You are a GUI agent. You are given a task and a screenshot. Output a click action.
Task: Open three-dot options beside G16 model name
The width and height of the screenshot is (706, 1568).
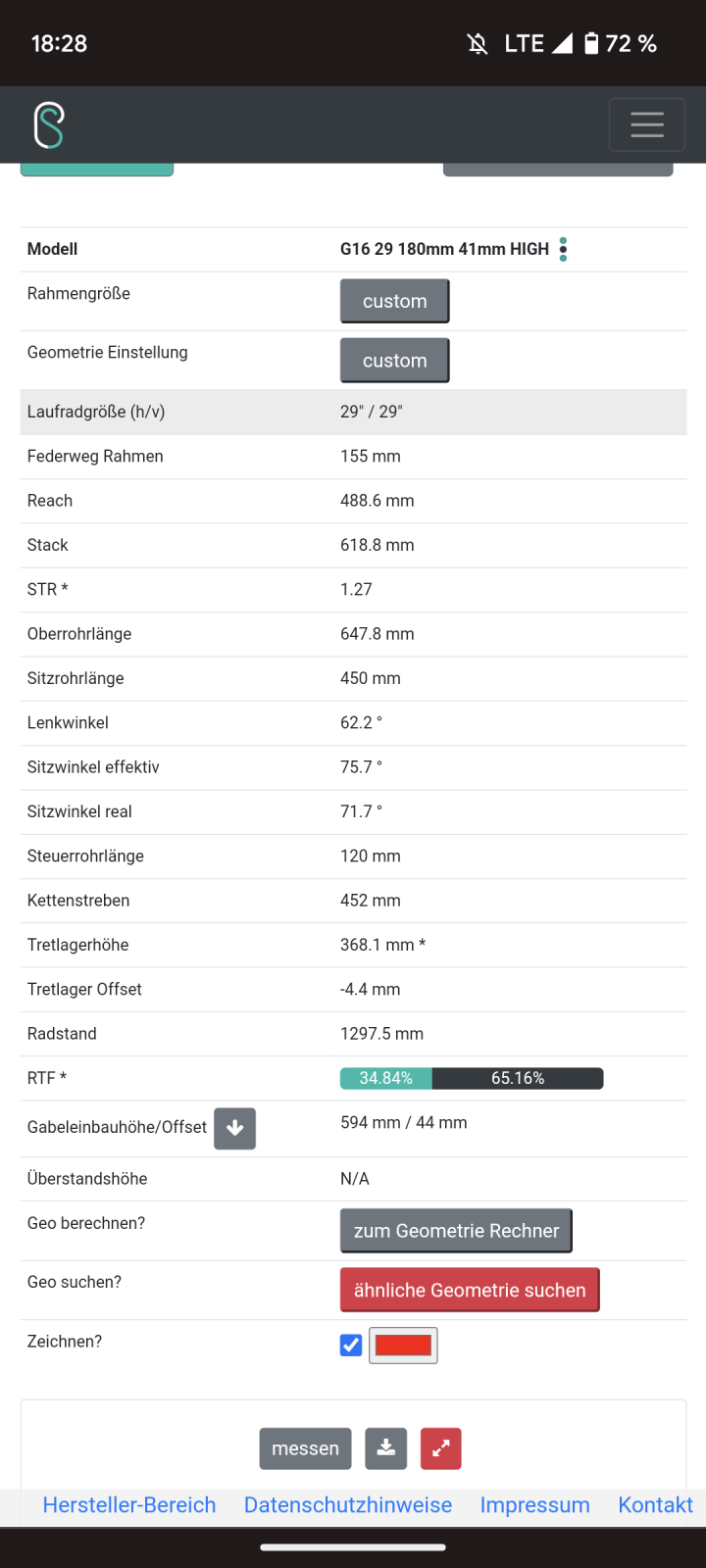pyautogui.click(x=563, y=249)
